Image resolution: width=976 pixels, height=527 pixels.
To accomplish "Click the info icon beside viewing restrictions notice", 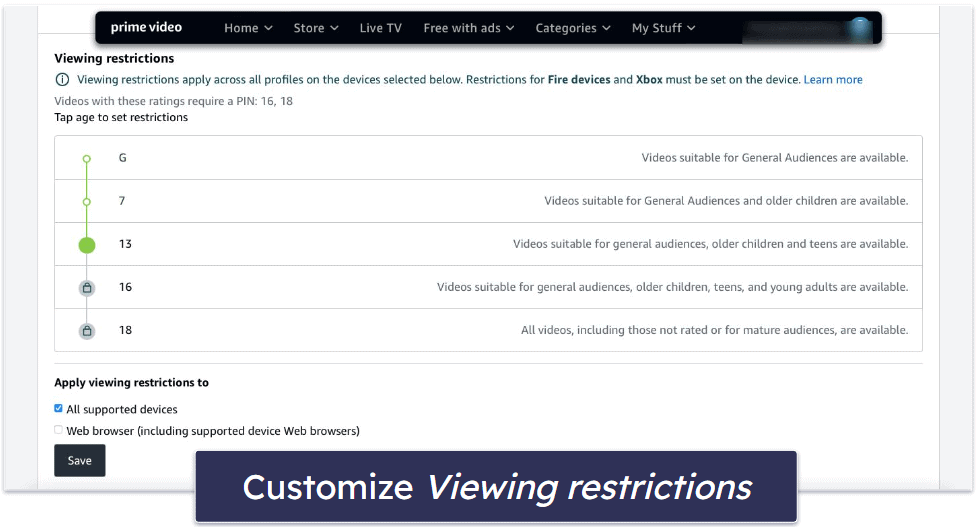I will click(x=63, y=80).
